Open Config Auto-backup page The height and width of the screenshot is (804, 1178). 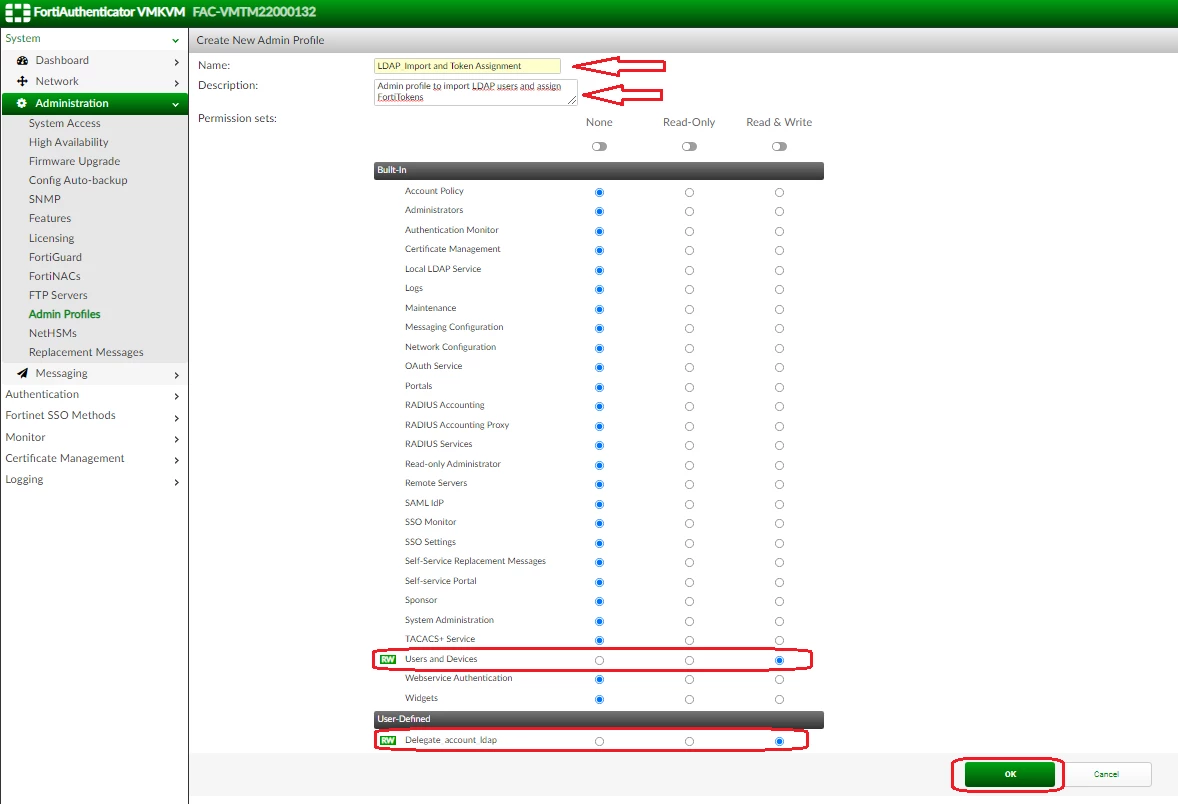tap(78, 180)
